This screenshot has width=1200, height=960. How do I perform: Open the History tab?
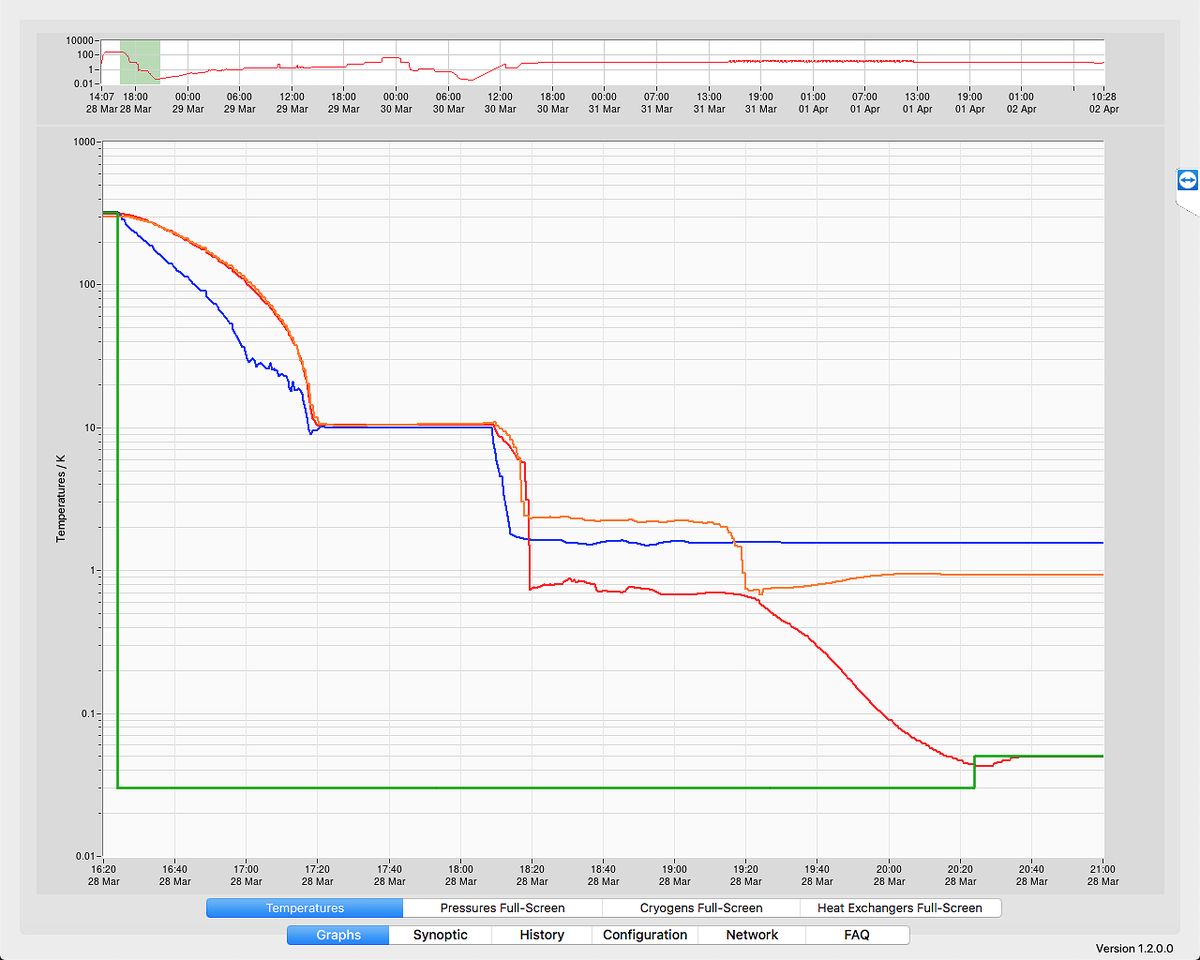542,935
